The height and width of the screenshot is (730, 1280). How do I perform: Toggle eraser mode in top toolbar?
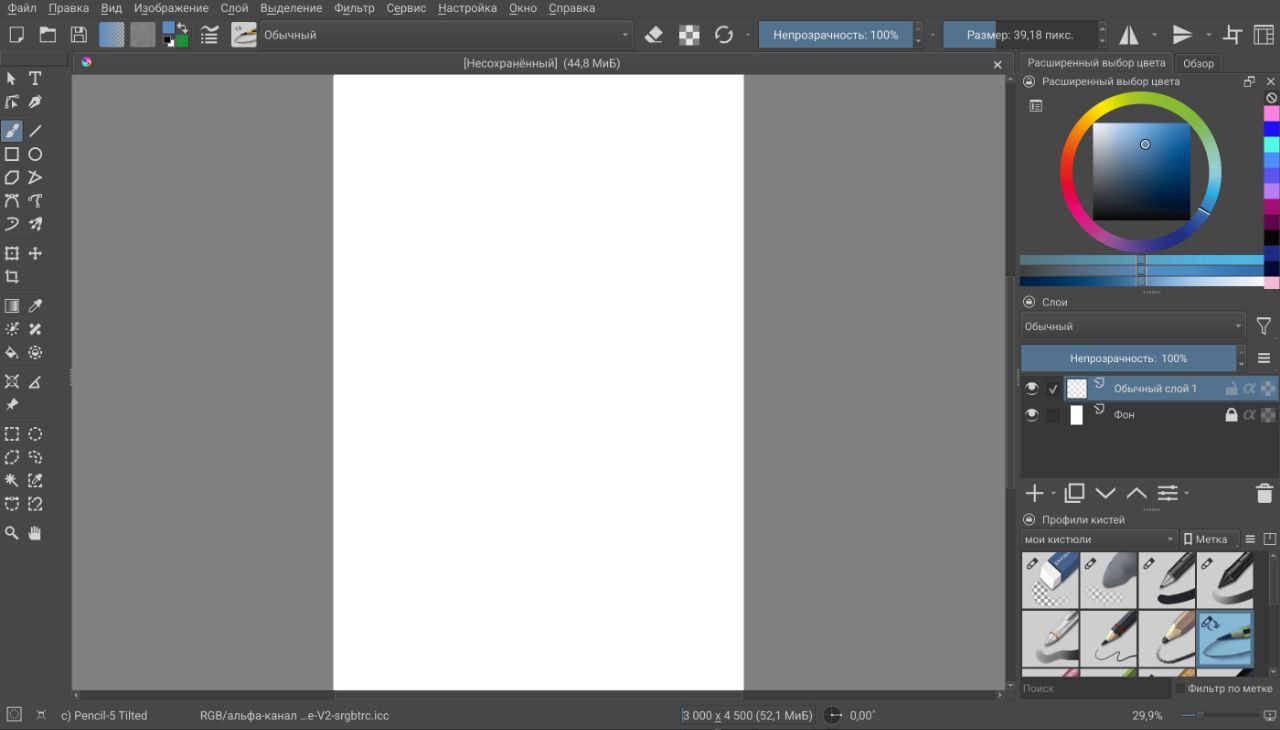point(654,35)
